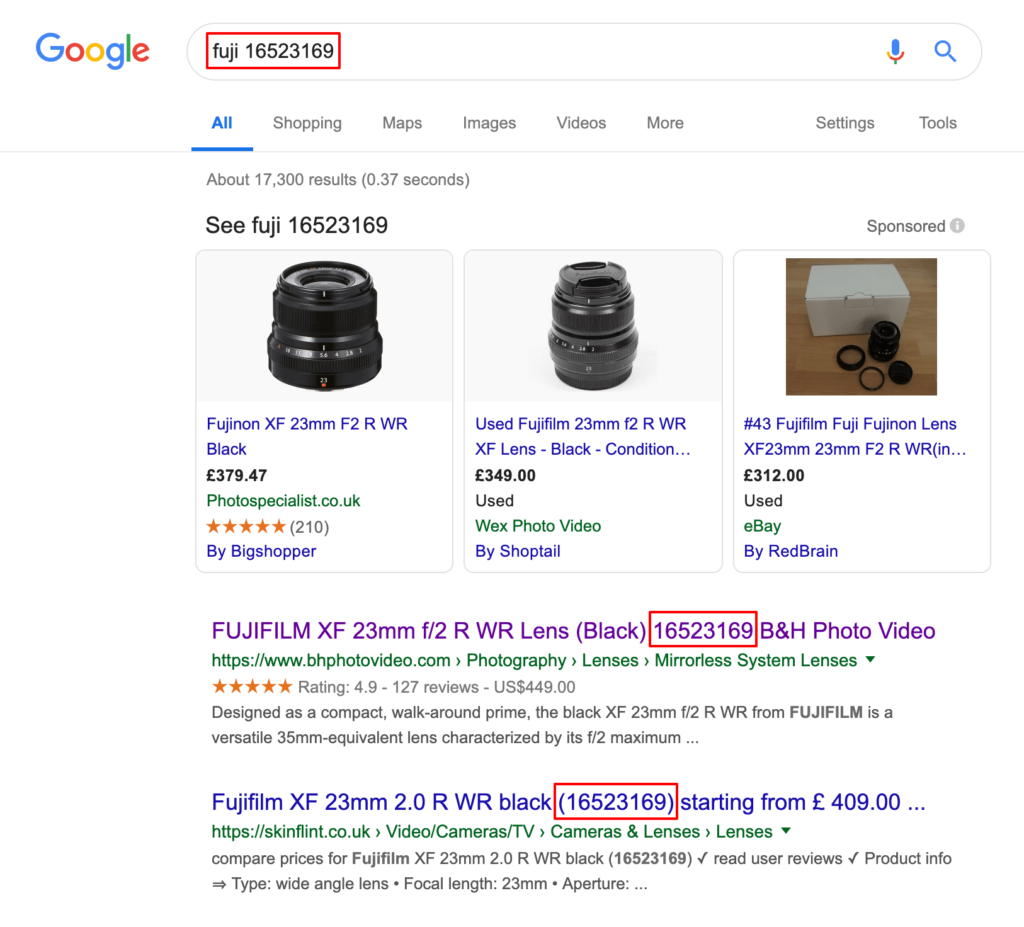Viewport: 1024px width, 927px height.
Task: Switch to the Shopping tab
Action: click(x=306, y=123)
